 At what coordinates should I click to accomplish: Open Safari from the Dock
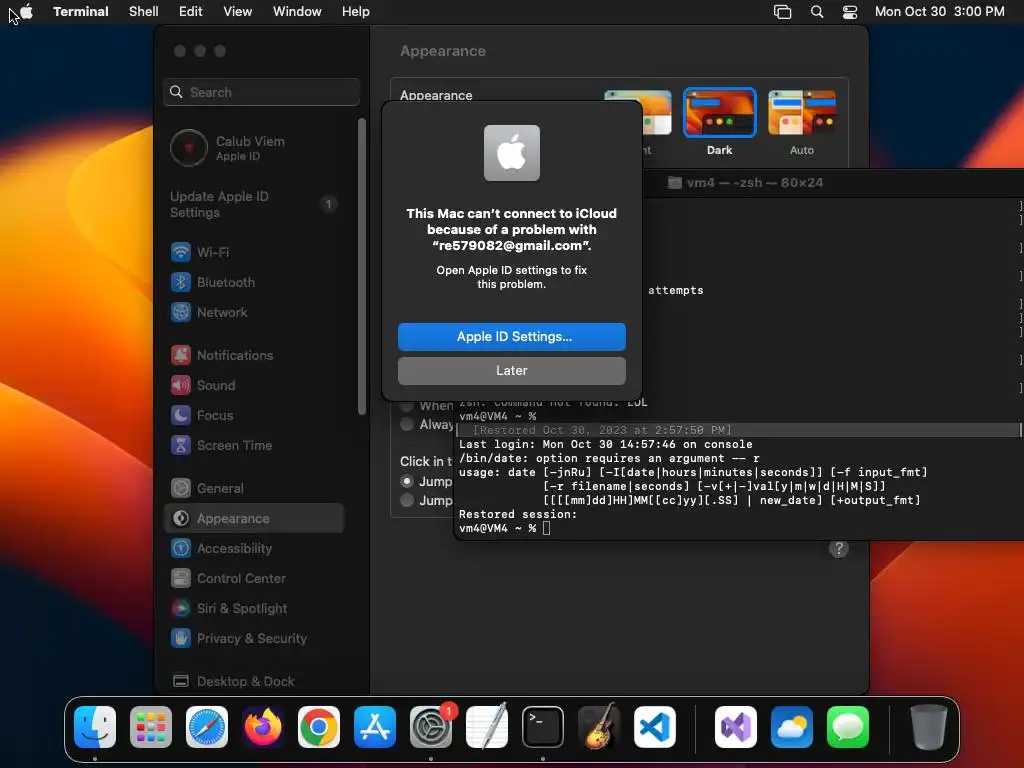tap(207, 727)
